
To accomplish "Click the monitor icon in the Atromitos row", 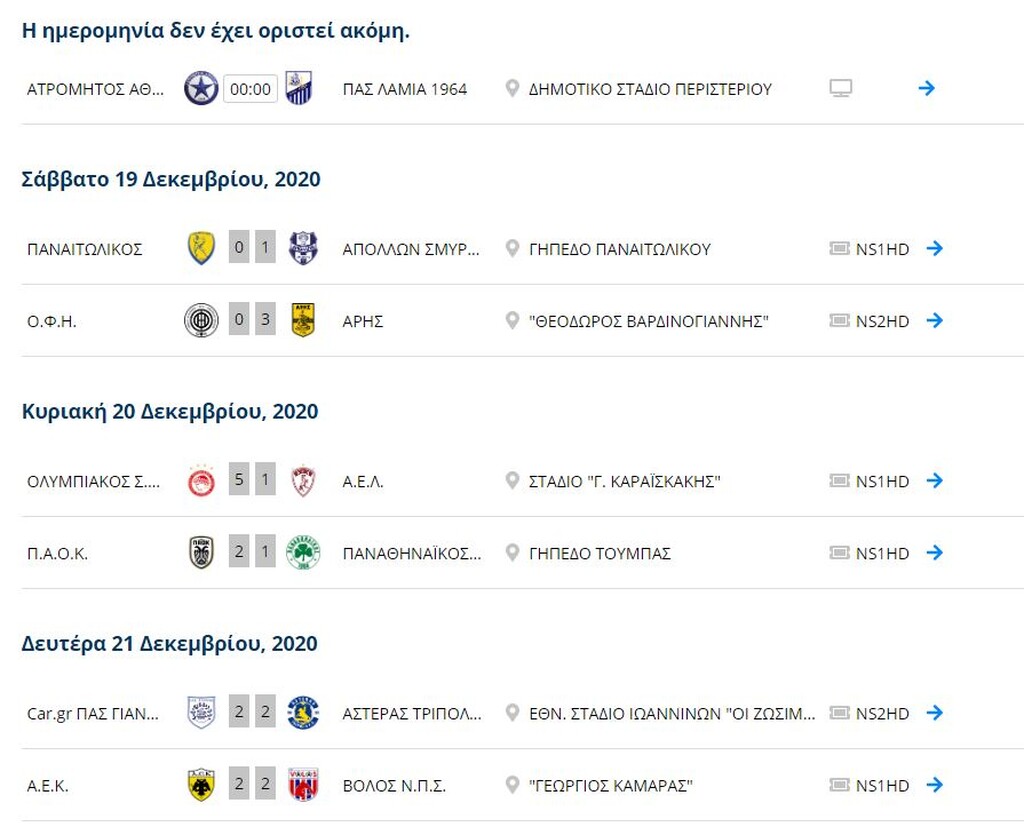I will pyautogui.click(x=840, y=88).
